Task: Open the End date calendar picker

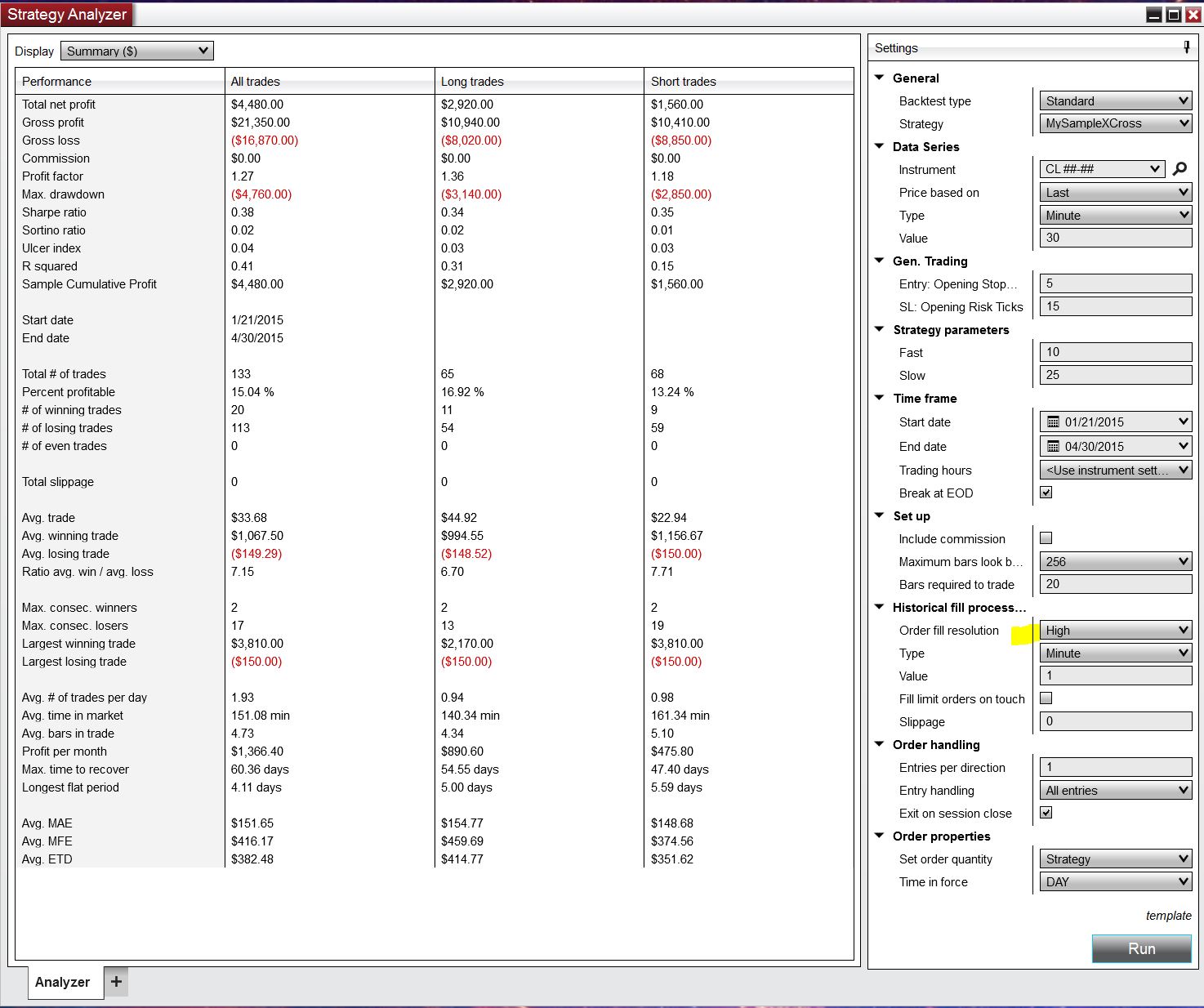Action: 1115,447
